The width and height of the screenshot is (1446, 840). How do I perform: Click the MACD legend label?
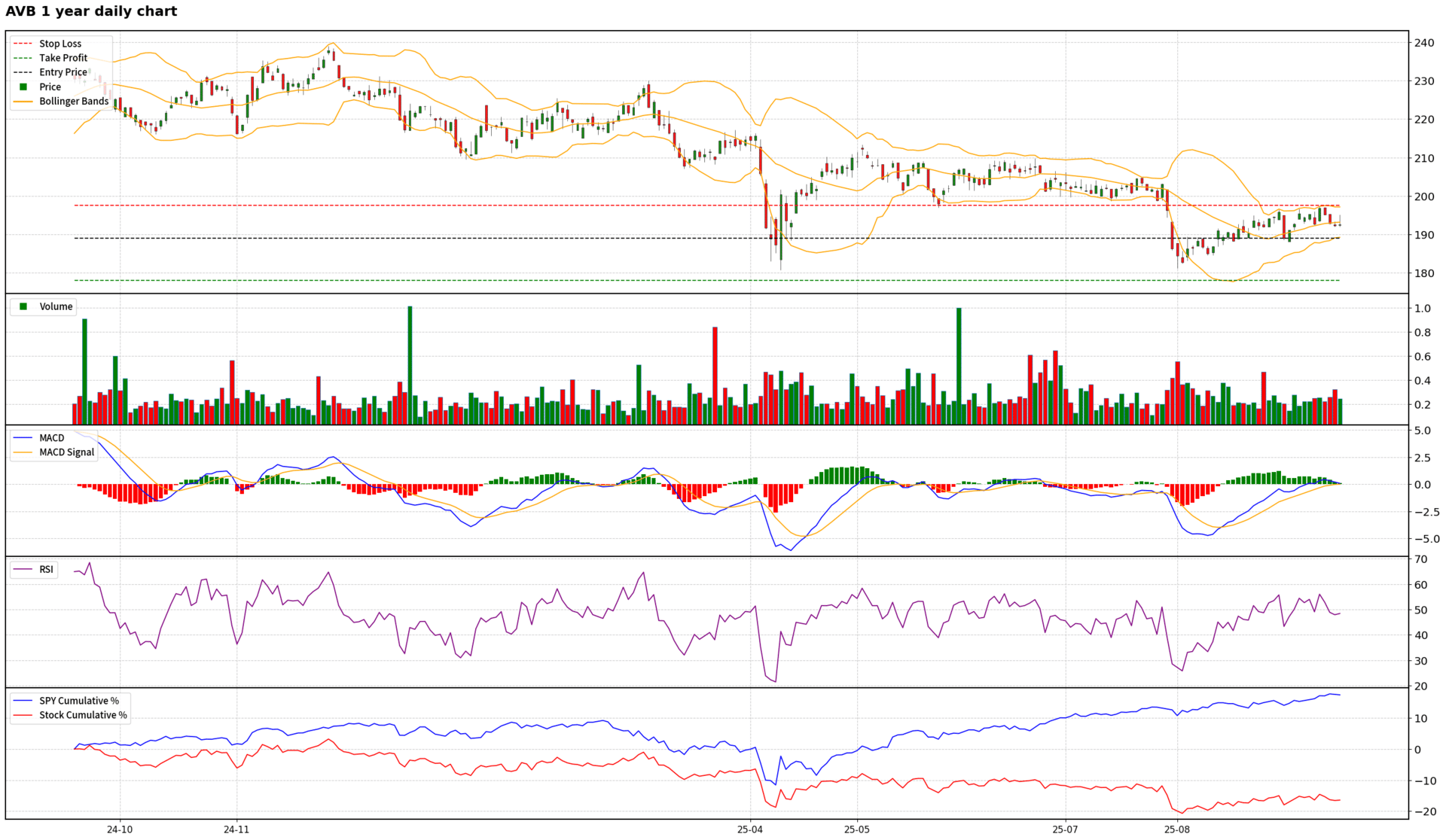tap(52, 437)
